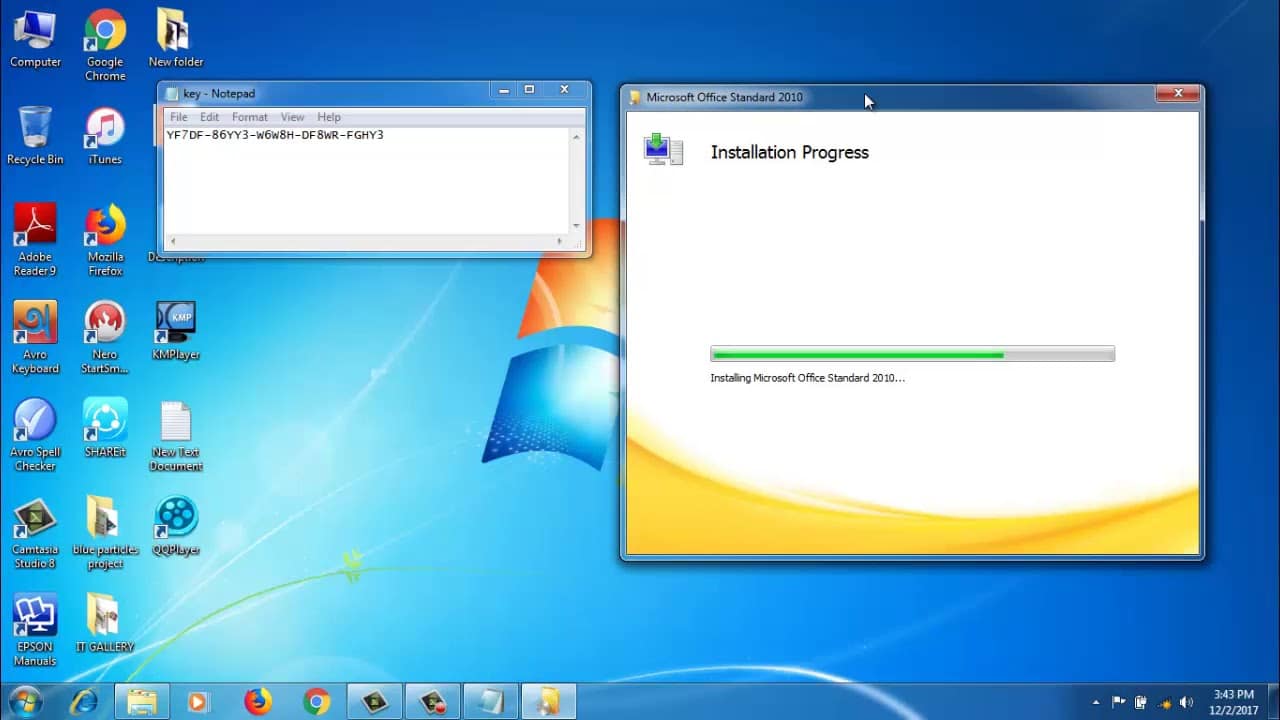Open Chrome from the taskbar
The image size is (1280, 720).
point(316,701)
